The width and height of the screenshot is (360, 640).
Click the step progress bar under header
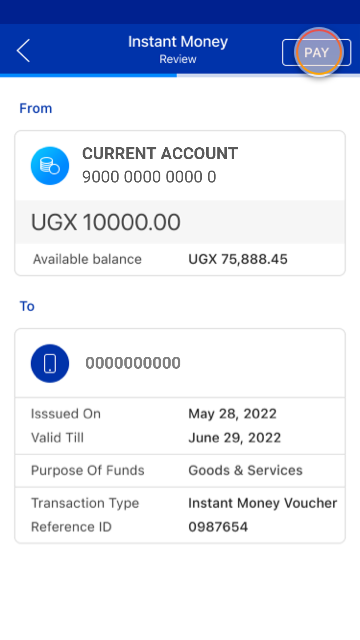click(180, 76)
